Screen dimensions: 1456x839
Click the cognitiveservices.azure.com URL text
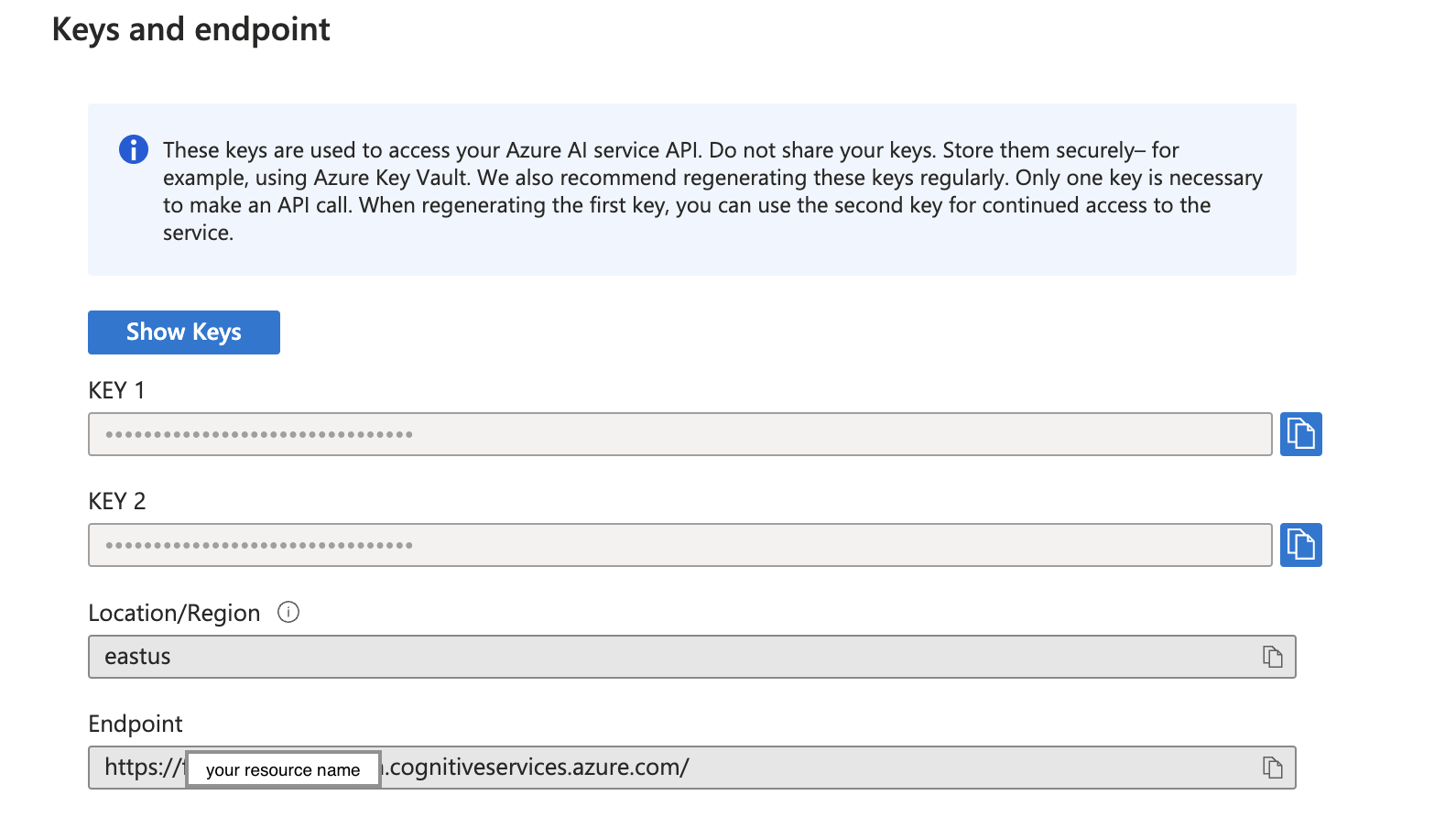tap(538, 767)
